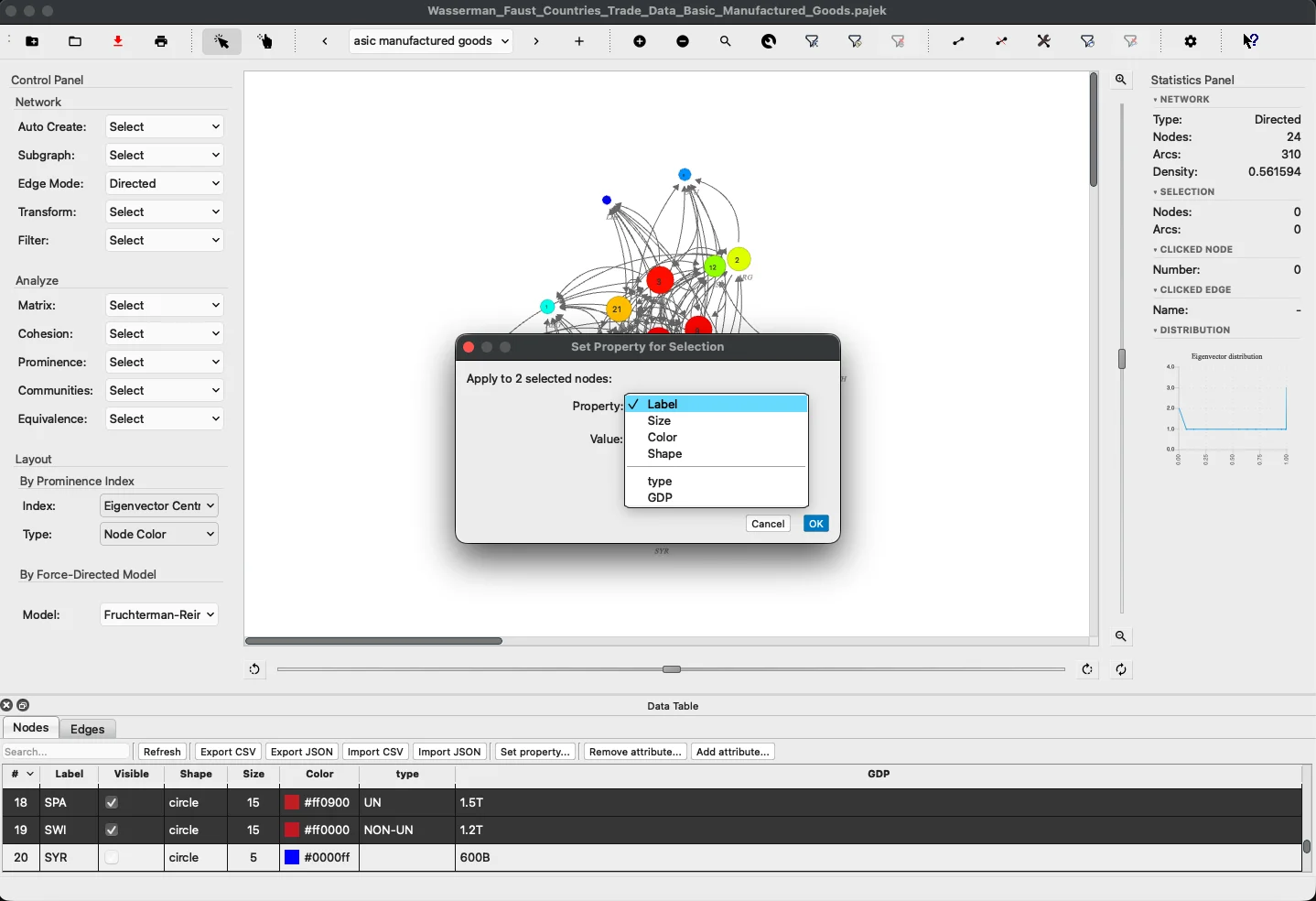Open the Communities dropdown
1316x901 pixels.
[165, 391]
